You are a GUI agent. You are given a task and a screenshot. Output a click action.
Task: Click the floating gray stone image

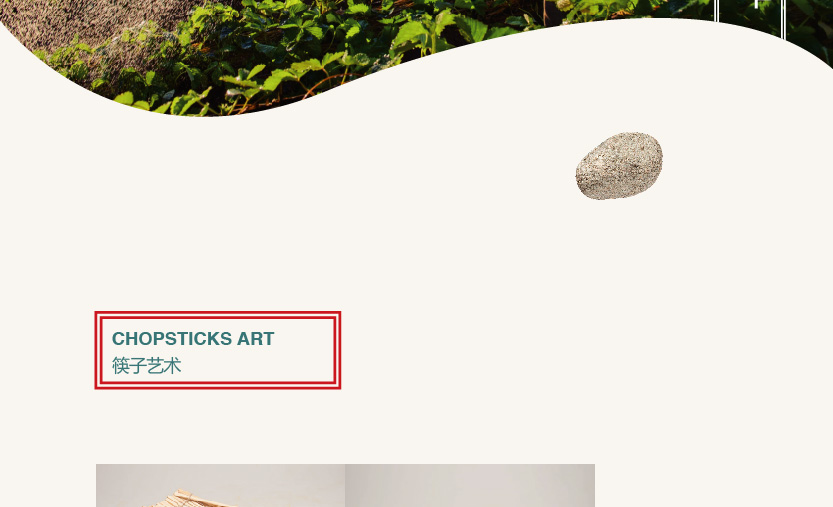(619, 166)
